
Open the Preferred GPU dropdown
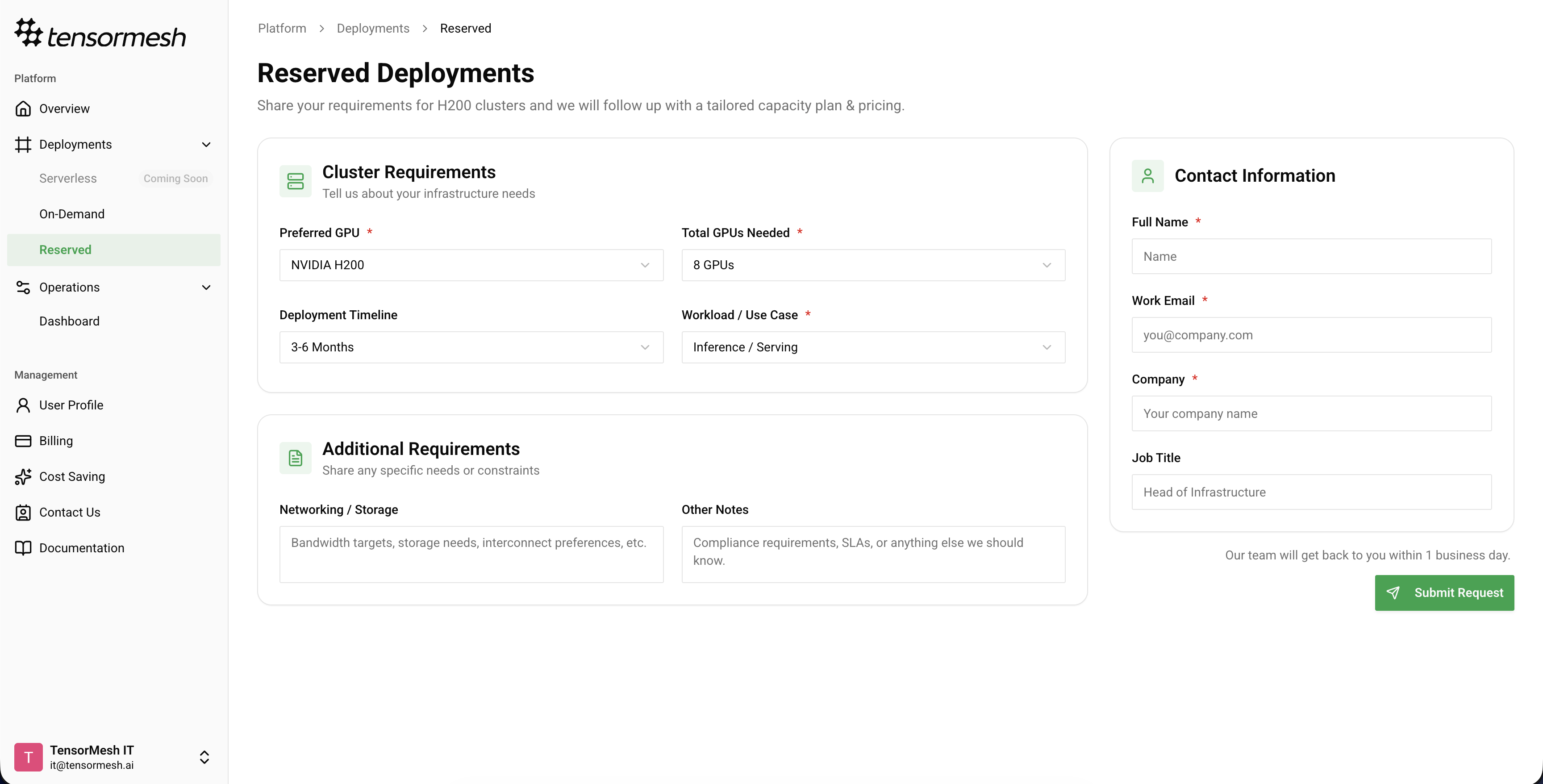tap(471, 265)
